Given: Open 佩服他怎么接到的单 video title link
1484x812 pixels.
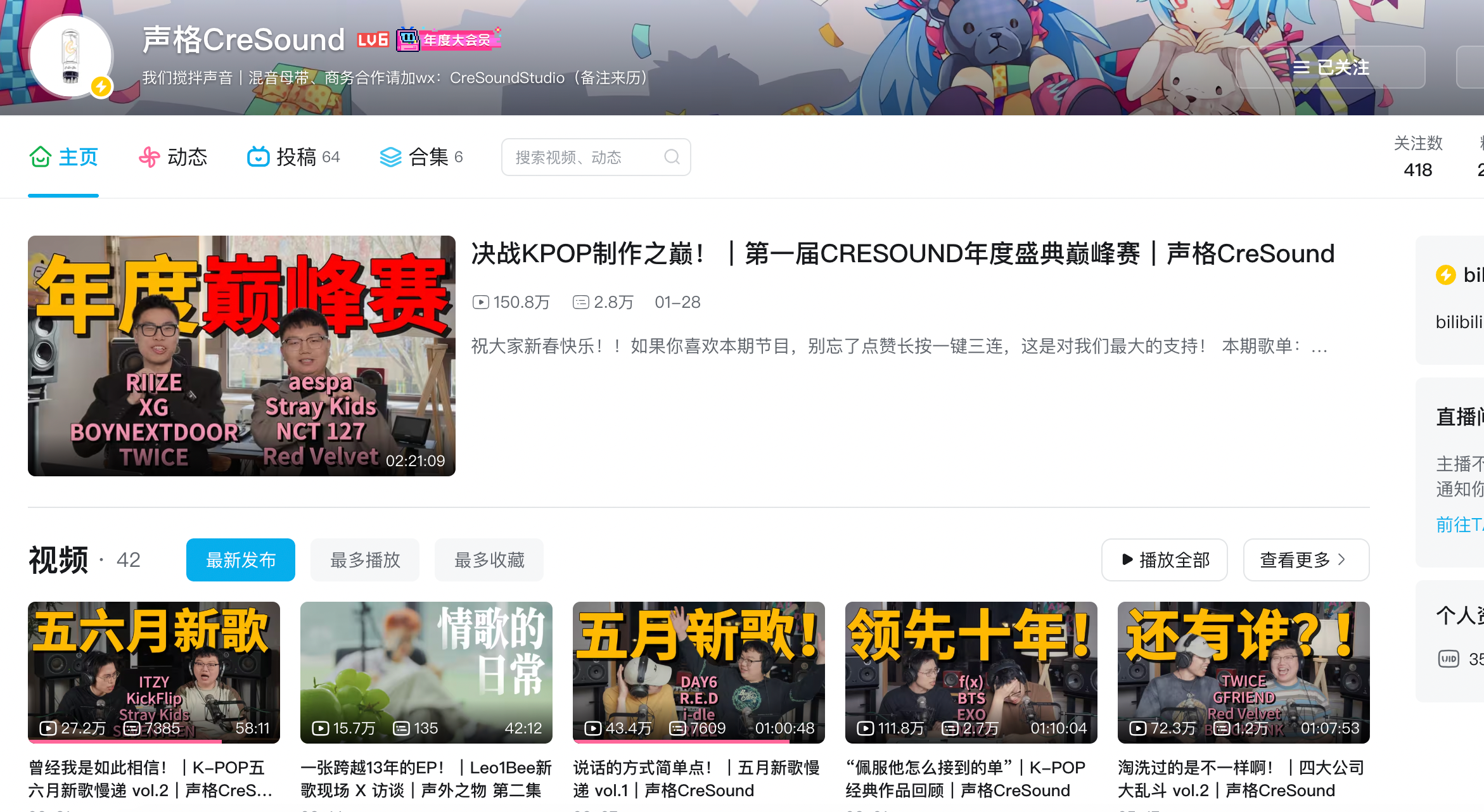Looking at the screenshot, I should point(966,779).
